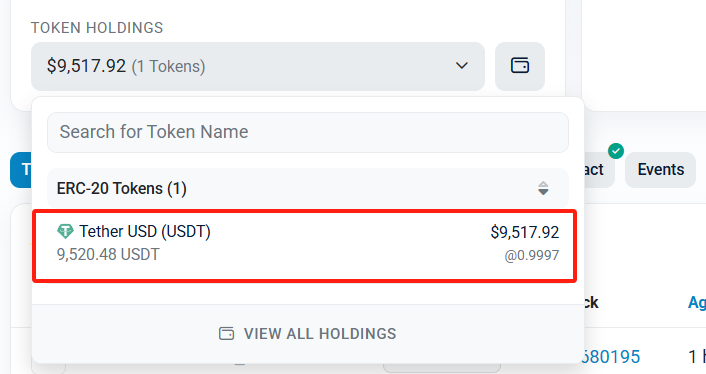
Task: Collapse the ERC-20 Tokens (1) section header
Action: [x=308, y=189]
